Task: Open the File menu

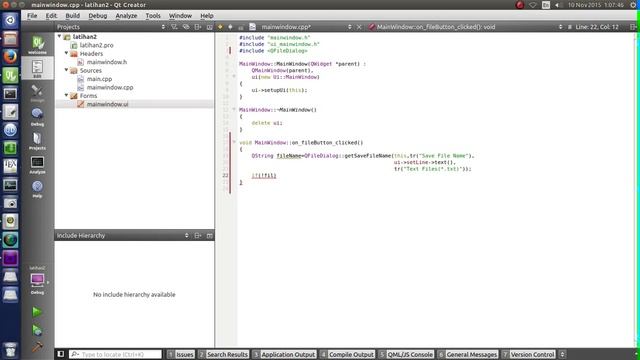Action: click(x=32, y=16)
